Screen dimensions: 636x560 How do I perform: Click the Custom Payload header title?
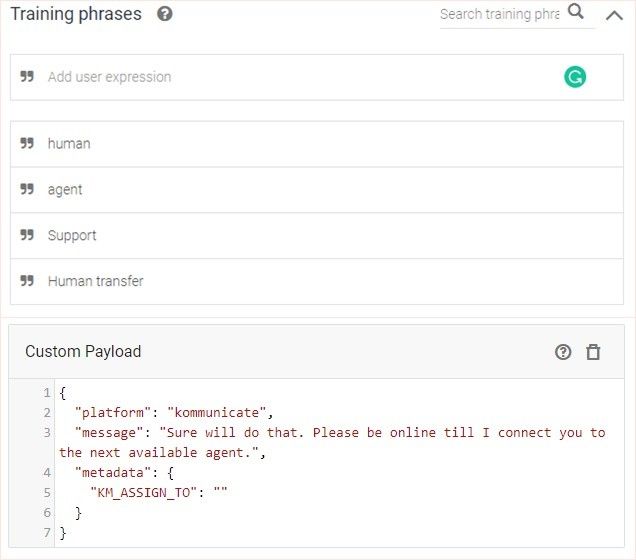[83, 352]
